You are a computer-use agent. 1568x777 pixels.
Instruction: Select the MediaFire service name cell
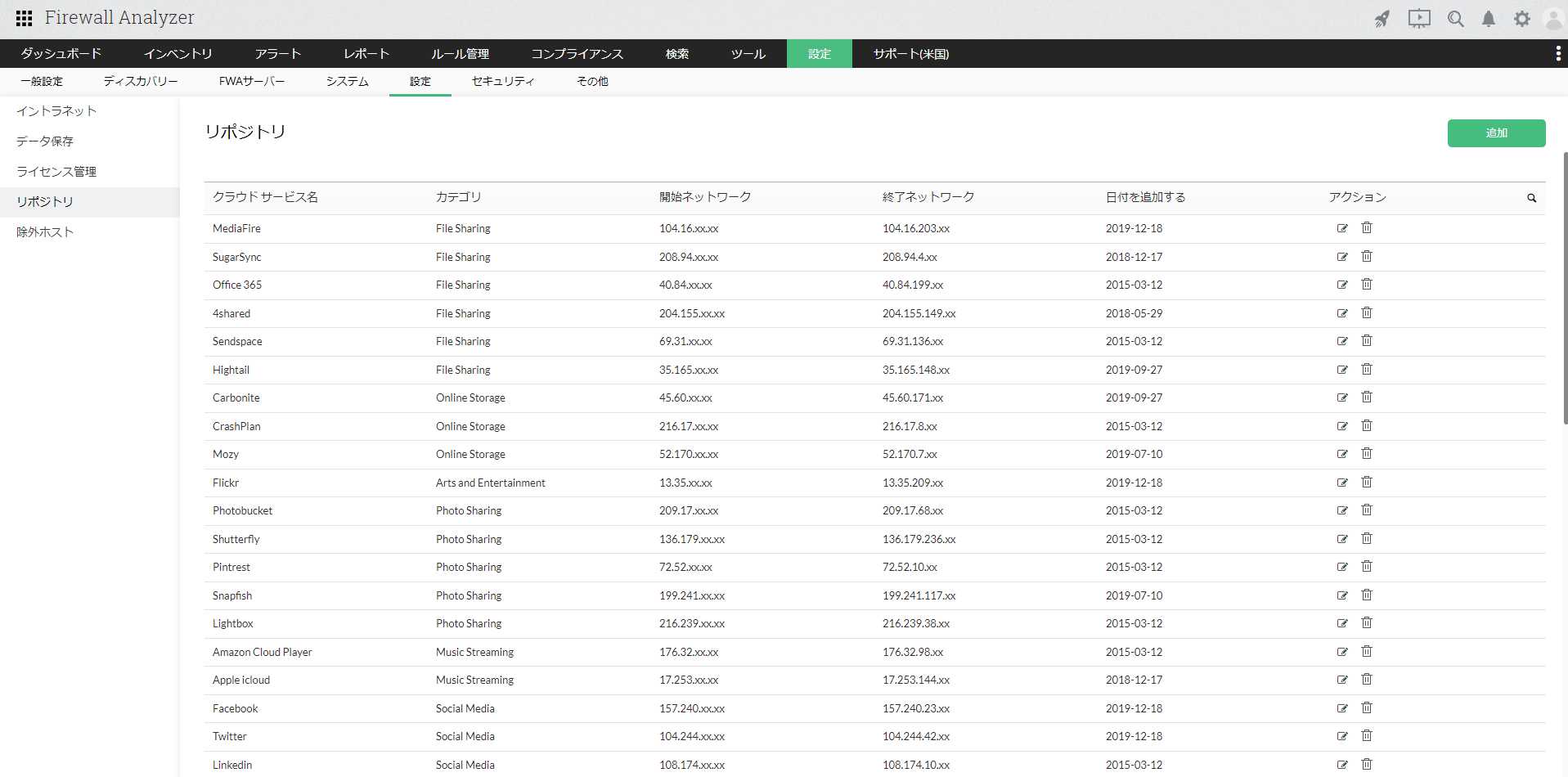[x=237, y=229]
